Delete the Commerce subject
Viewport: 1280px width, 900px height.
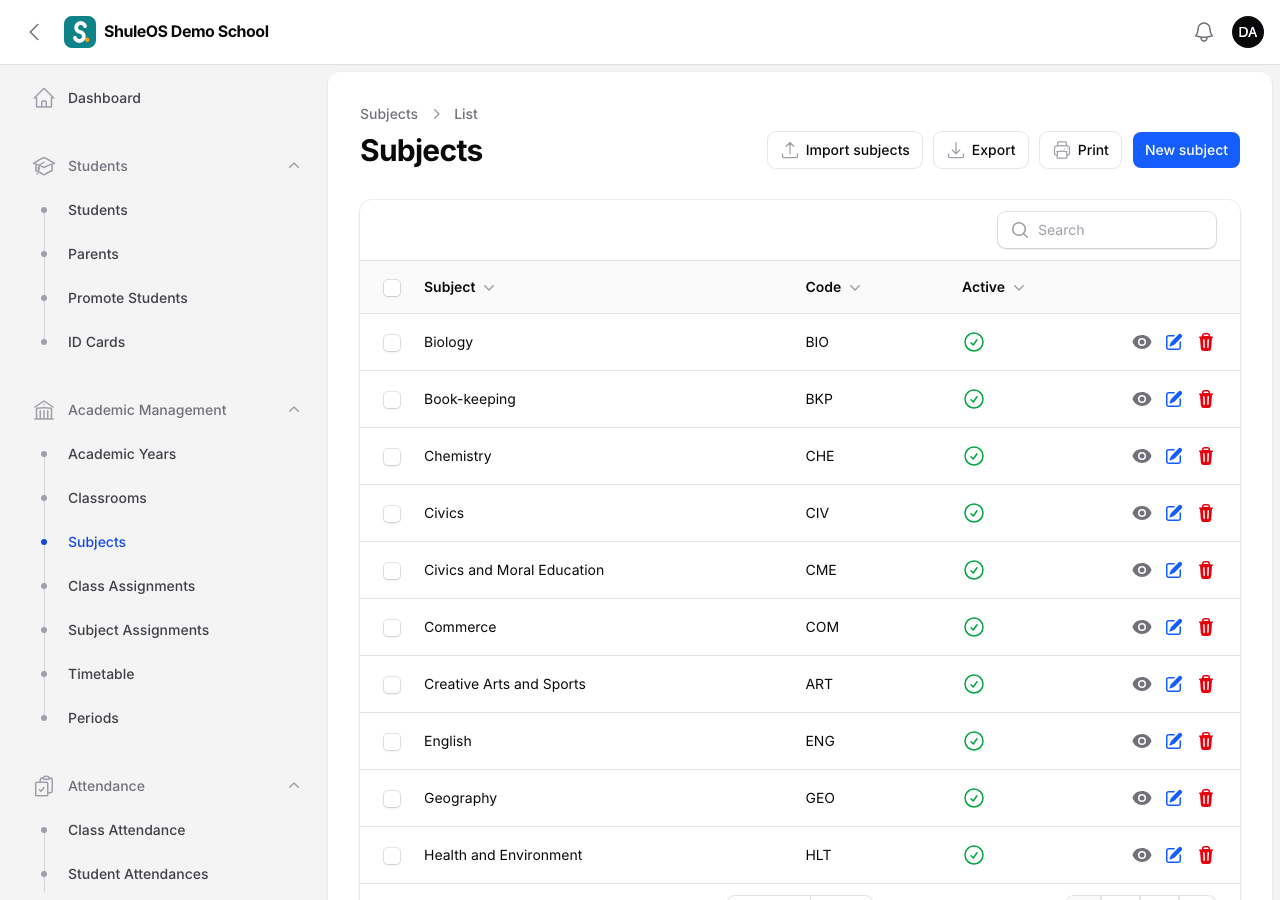(x=1206, y=627)
